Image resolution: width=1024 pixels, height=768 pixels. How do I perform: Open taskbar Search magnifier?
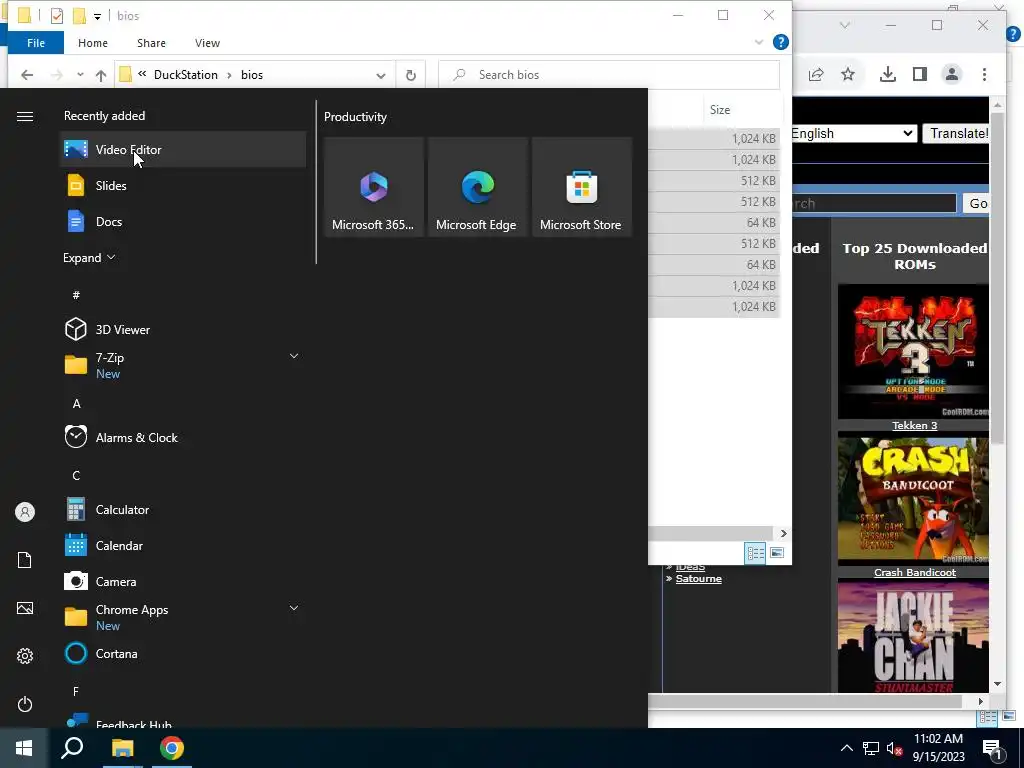[x=72, y=748]
